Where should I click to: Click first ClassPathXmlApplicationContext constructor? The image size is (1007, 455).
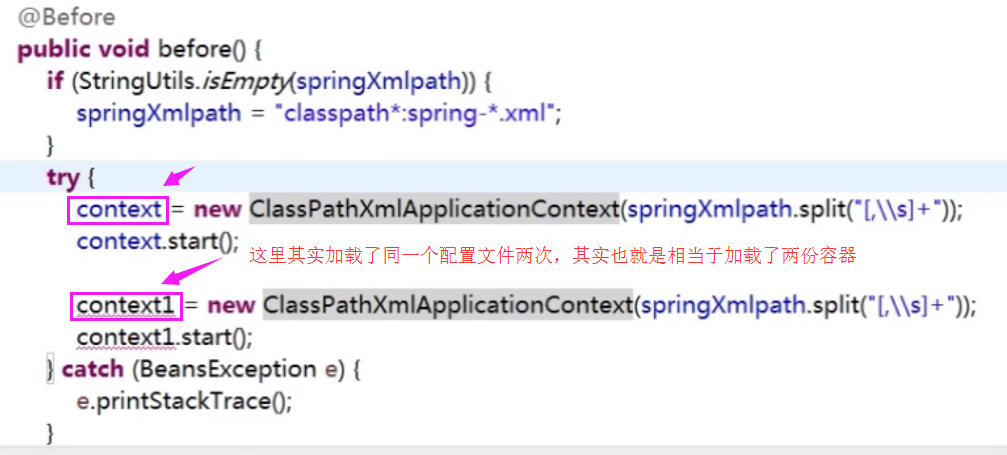[434, 210]
